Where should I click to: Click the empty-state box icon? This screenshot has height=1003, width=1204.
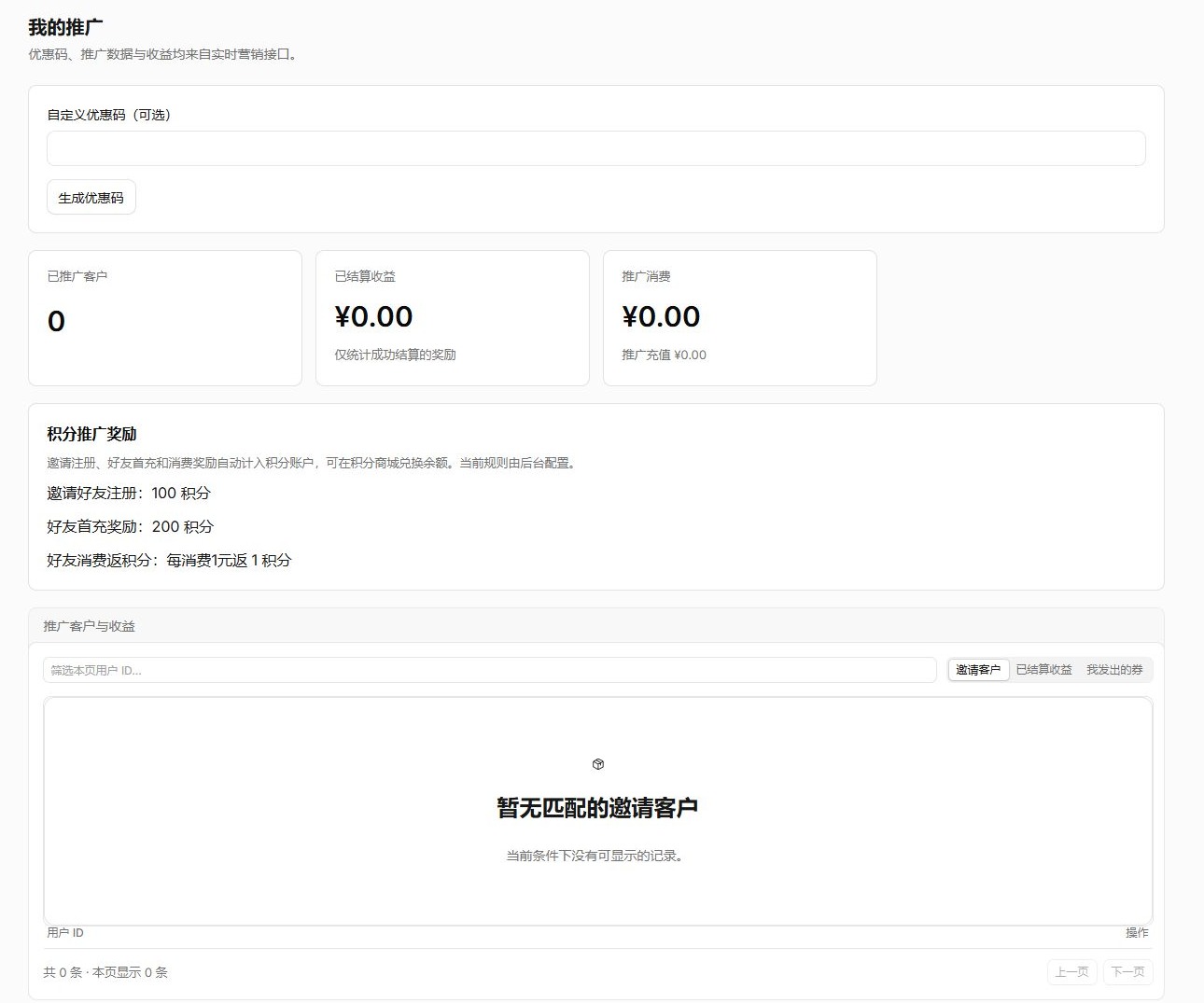598,764
